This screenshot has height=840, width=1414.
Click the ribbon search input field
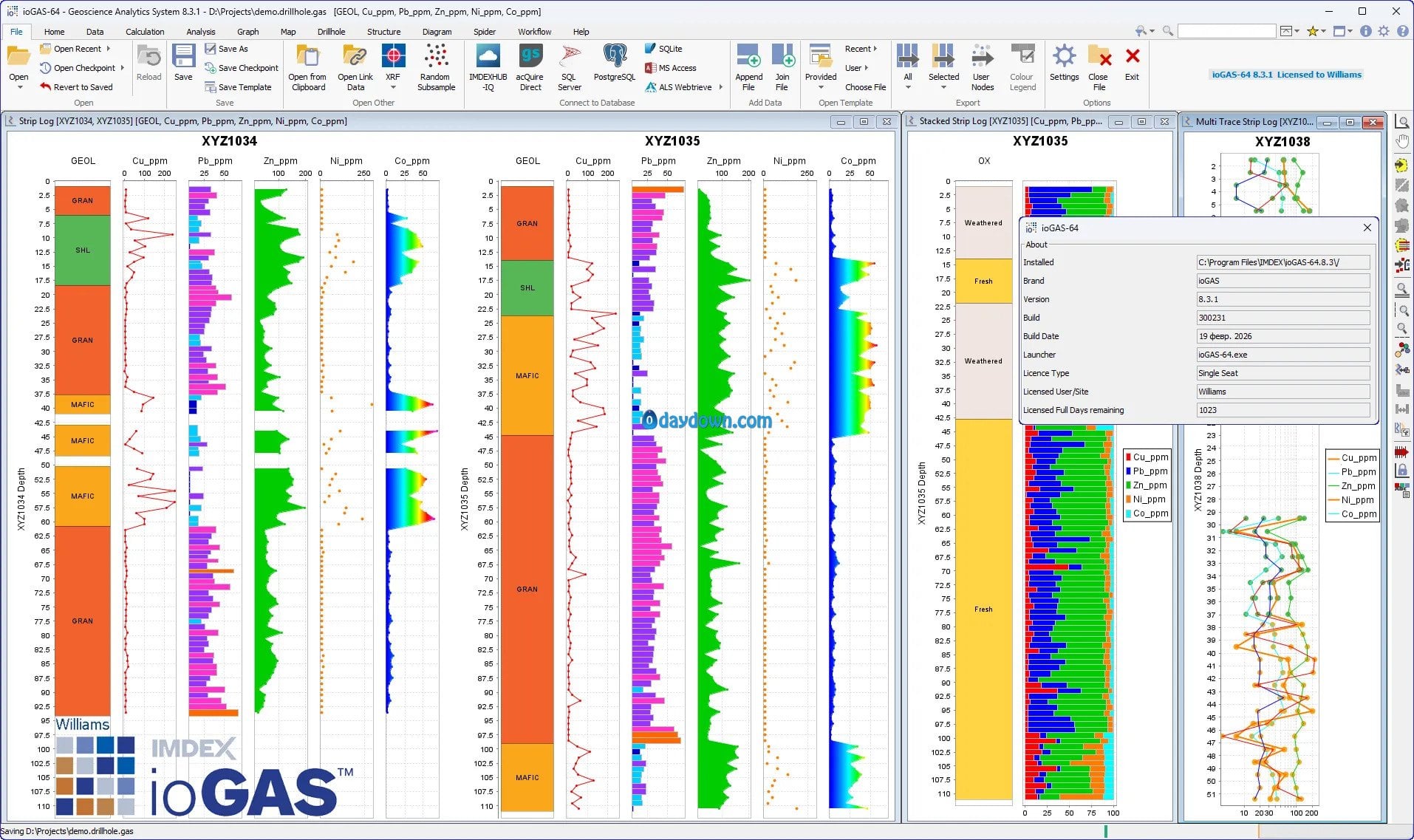click(1226, 31)
